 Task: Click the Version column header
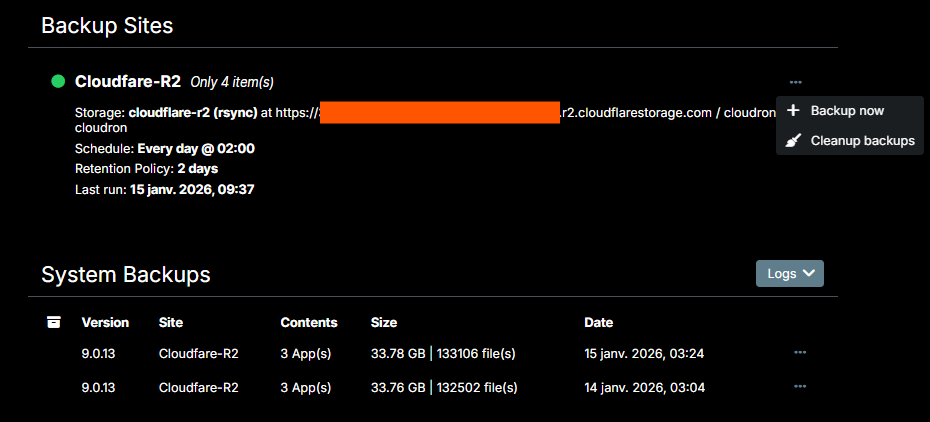point(105,322)
